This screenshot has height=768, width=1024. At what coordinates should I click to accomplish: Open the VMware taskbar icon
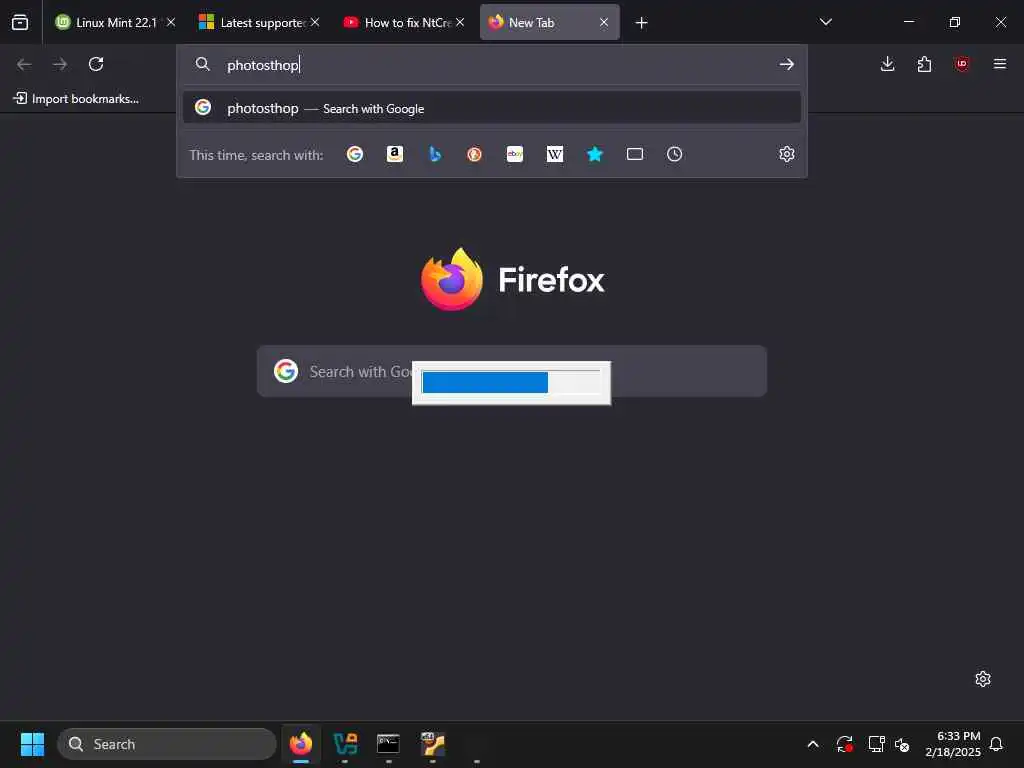point(345,744)
